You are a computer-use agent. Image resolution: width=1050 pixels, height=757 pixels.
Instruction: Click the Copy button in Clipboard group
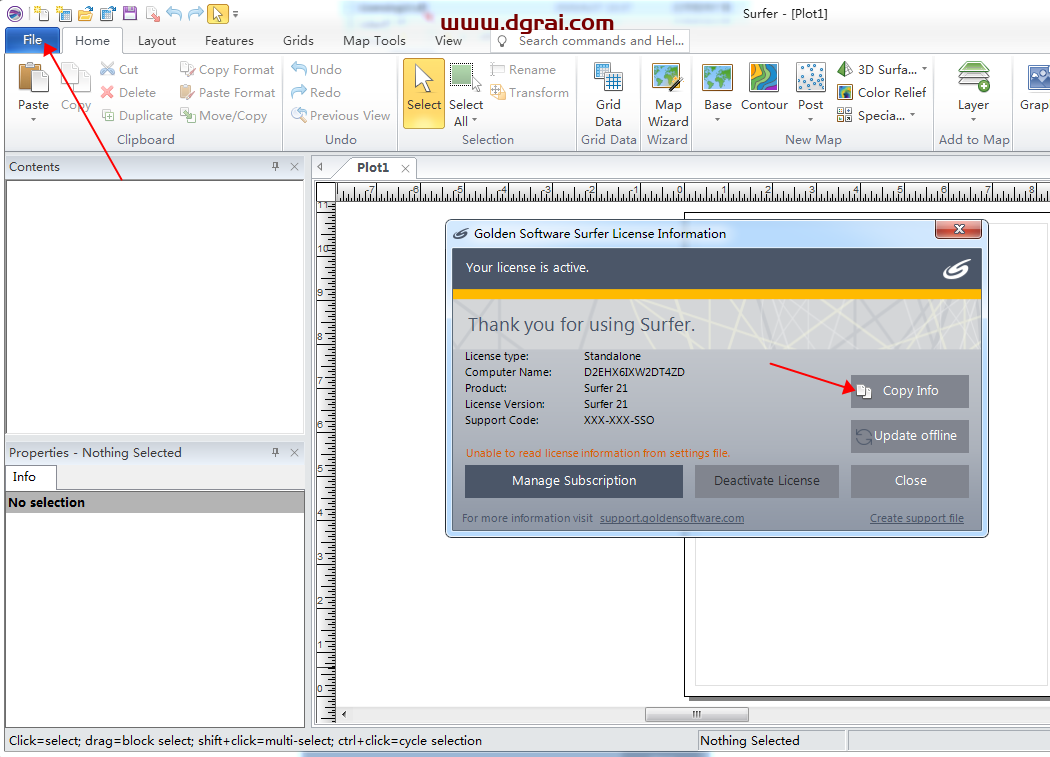[76, 87]
